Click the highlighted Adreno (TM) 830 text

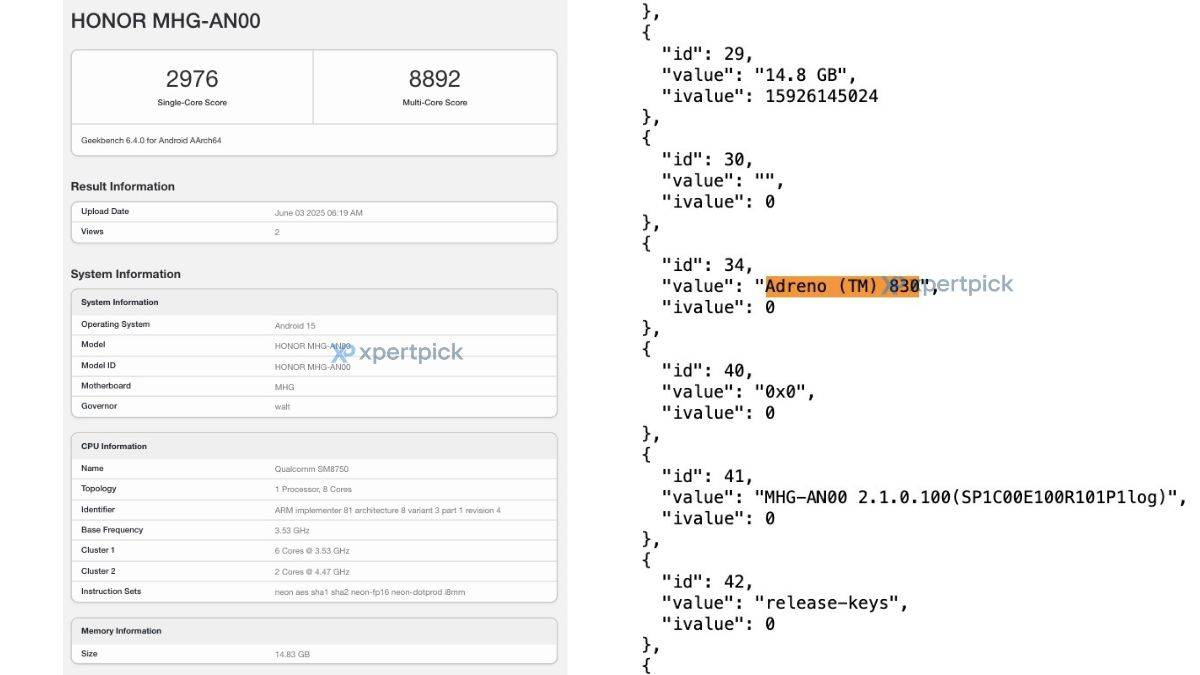[840, 286]
